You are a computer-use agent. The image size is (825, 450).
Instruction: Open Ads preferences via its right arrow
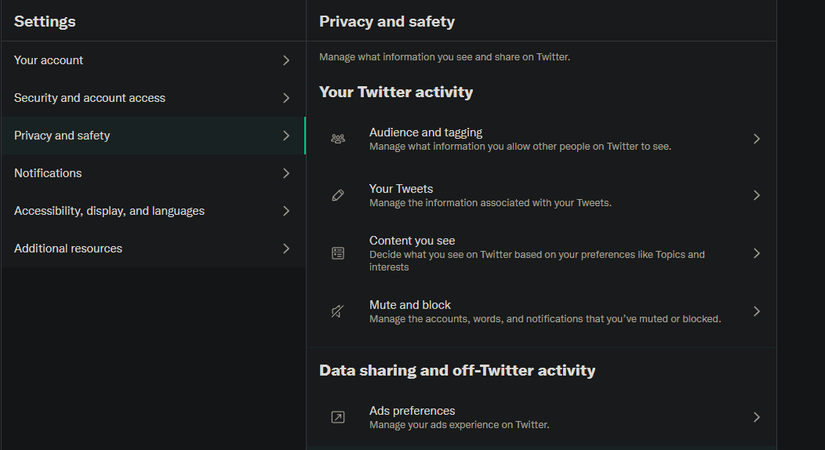click(757, 417)
